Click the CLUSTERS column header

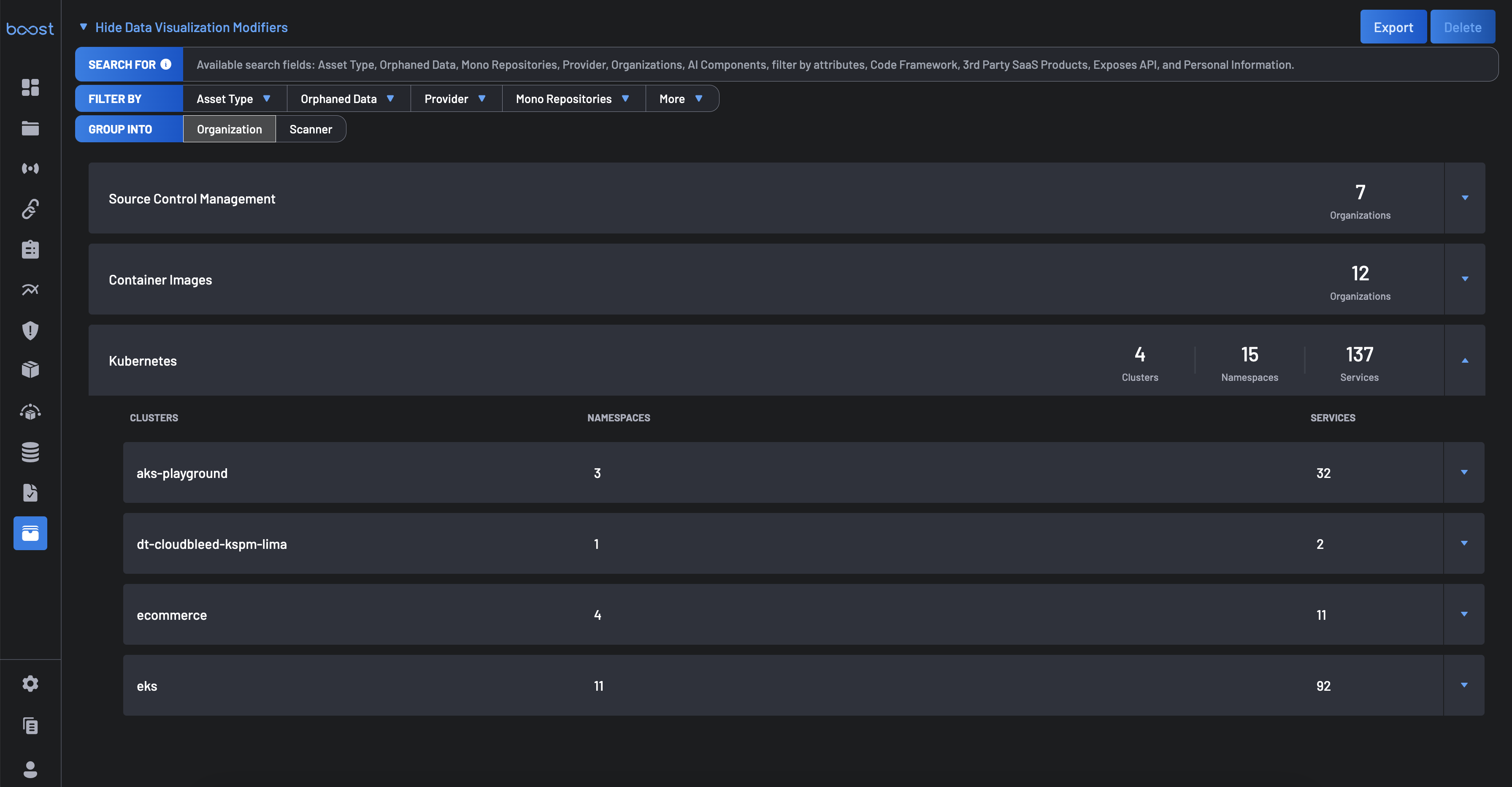coord(154,418)
